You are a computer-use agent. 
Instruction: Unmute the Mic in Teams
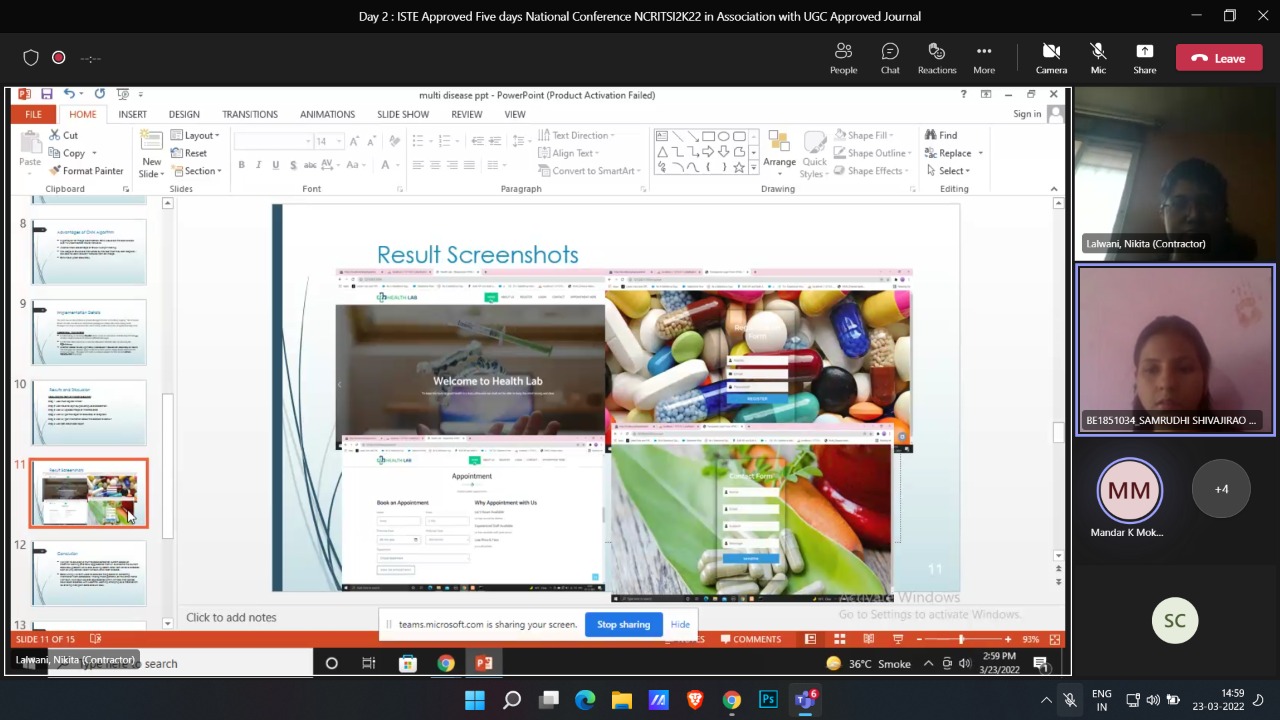(1098, 58)
